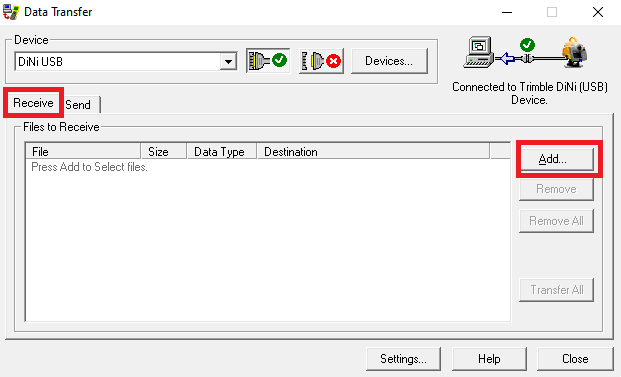Minimize the Data Transfer window

pos(507,12)
